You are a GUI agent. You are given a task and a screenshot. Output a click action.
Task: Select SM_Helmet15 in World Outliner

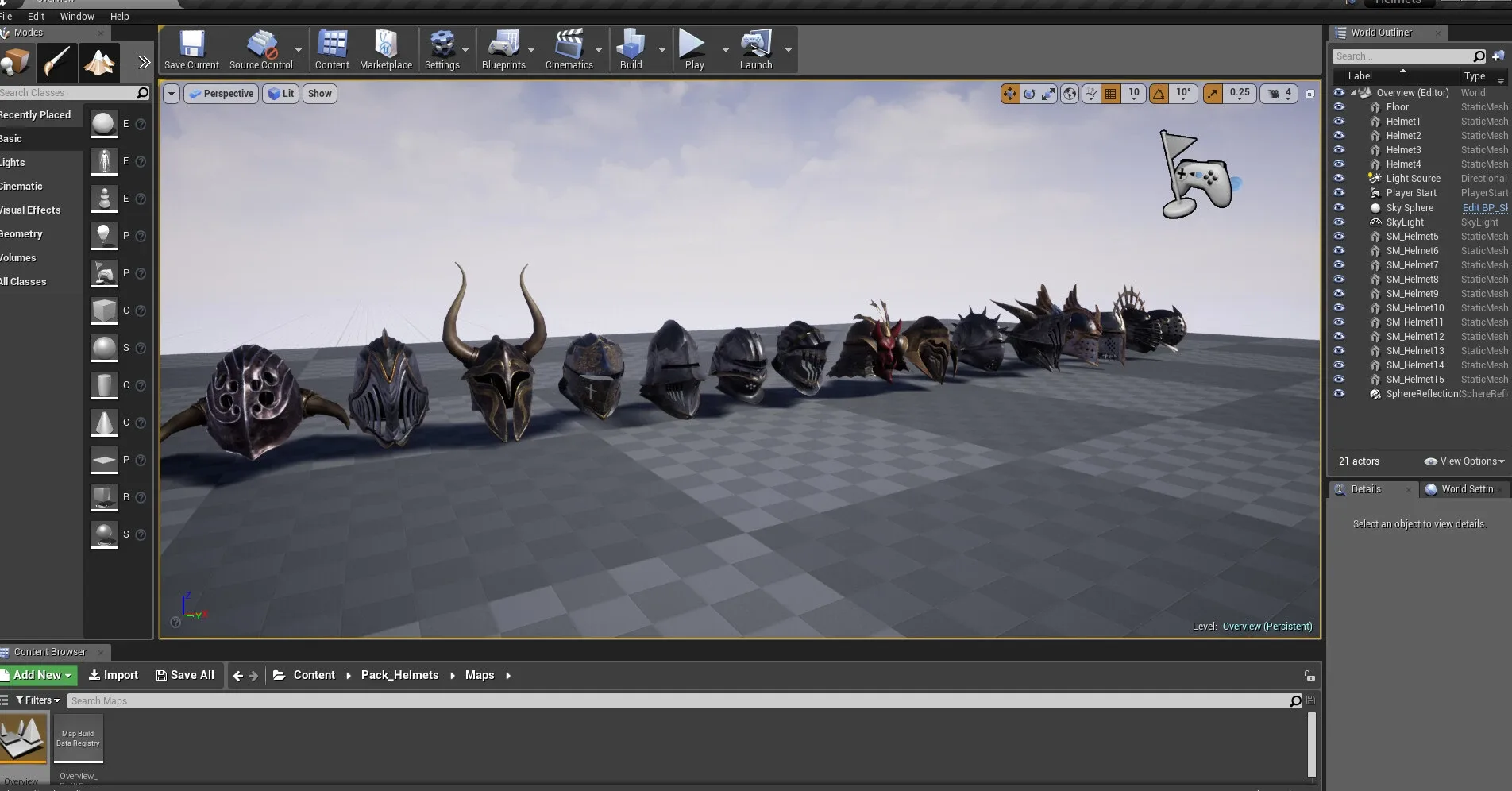coord(1415,380)
